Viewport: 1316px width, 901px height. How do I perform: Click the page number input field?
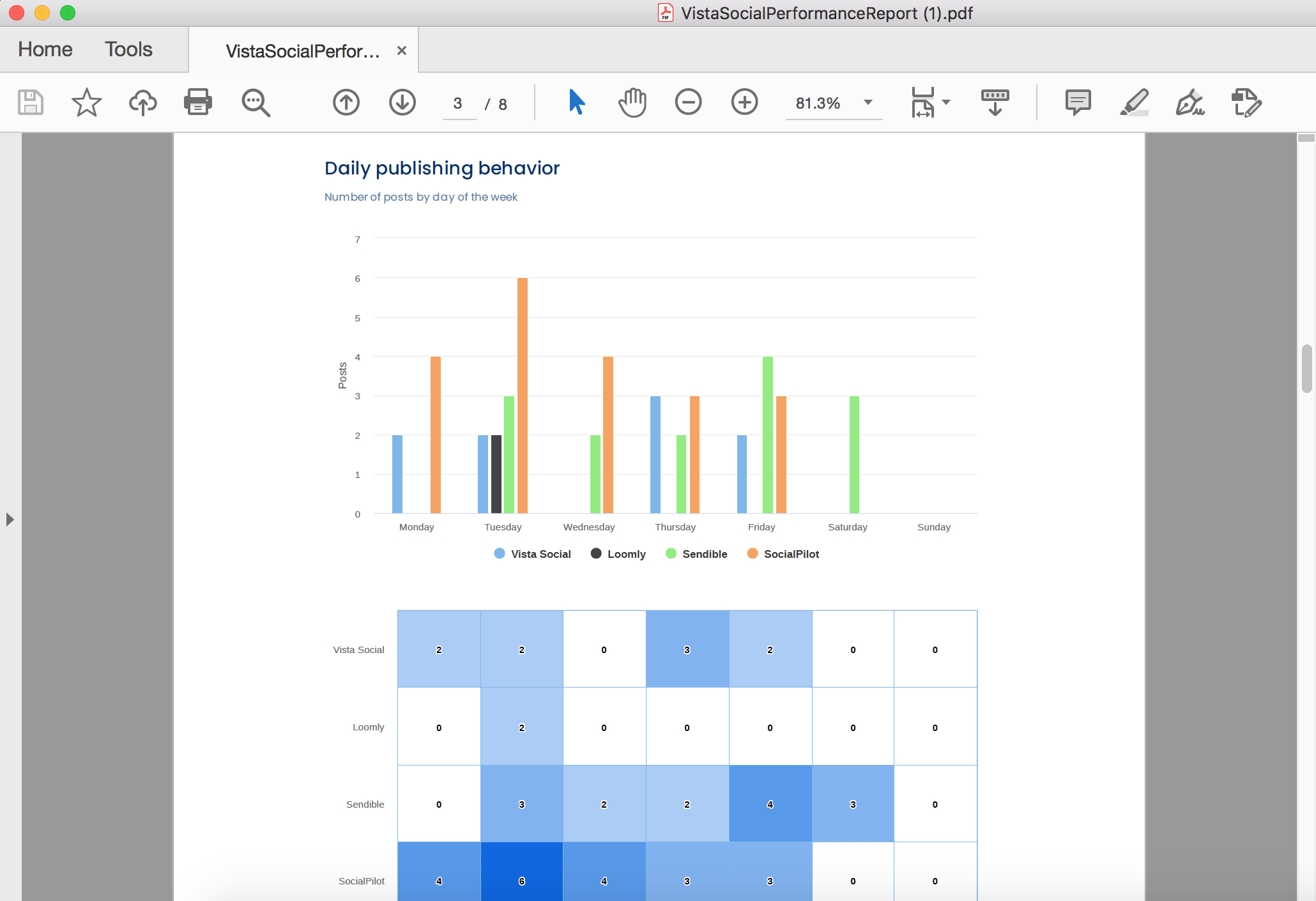(459, 104)
